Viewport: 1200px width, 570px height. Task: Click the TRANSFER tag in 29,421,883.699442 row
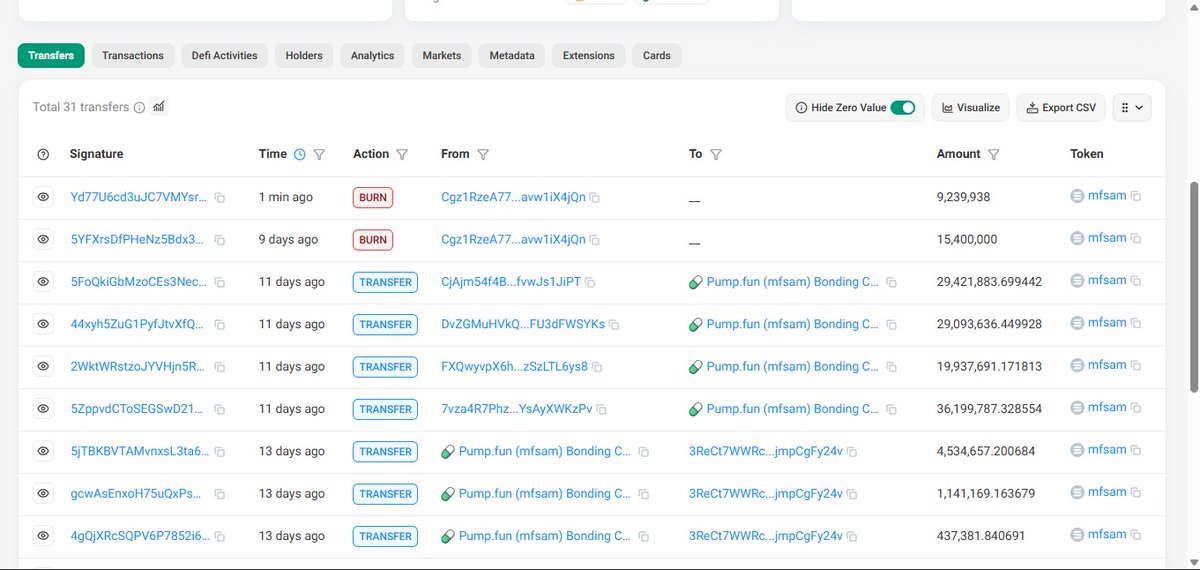[x=385, y=283]
